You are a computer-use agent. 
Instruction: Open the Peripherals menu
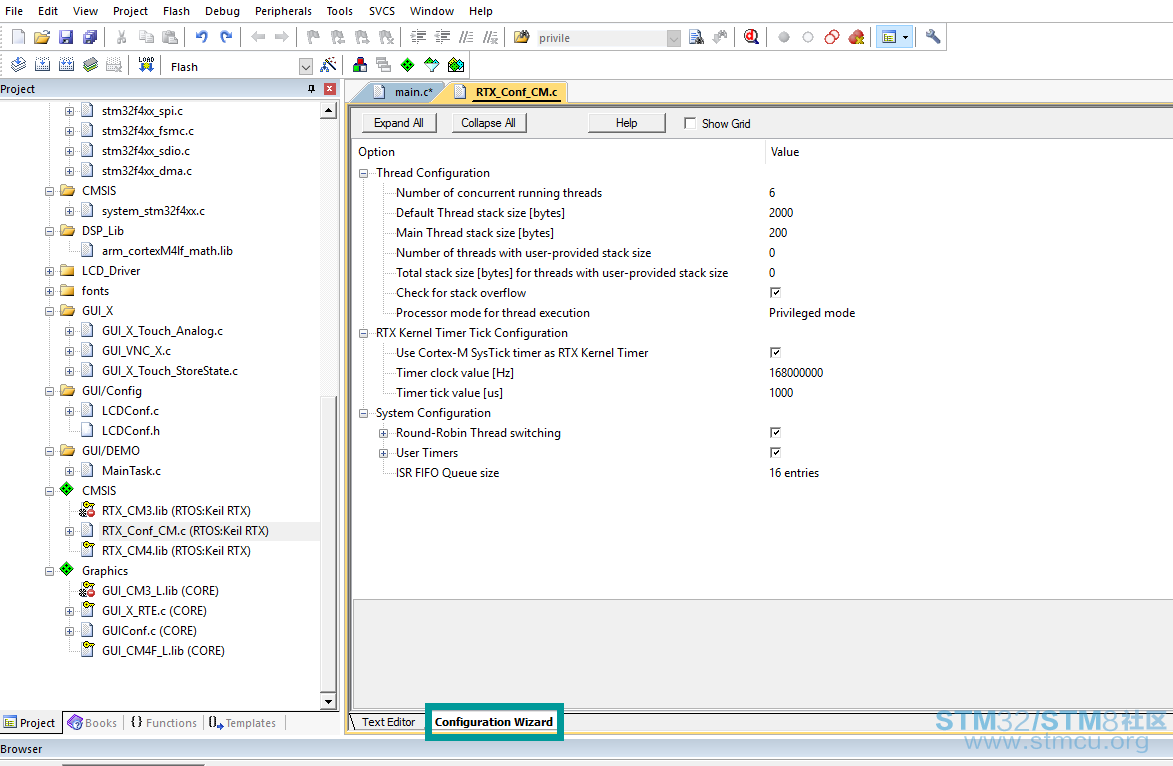283,11
